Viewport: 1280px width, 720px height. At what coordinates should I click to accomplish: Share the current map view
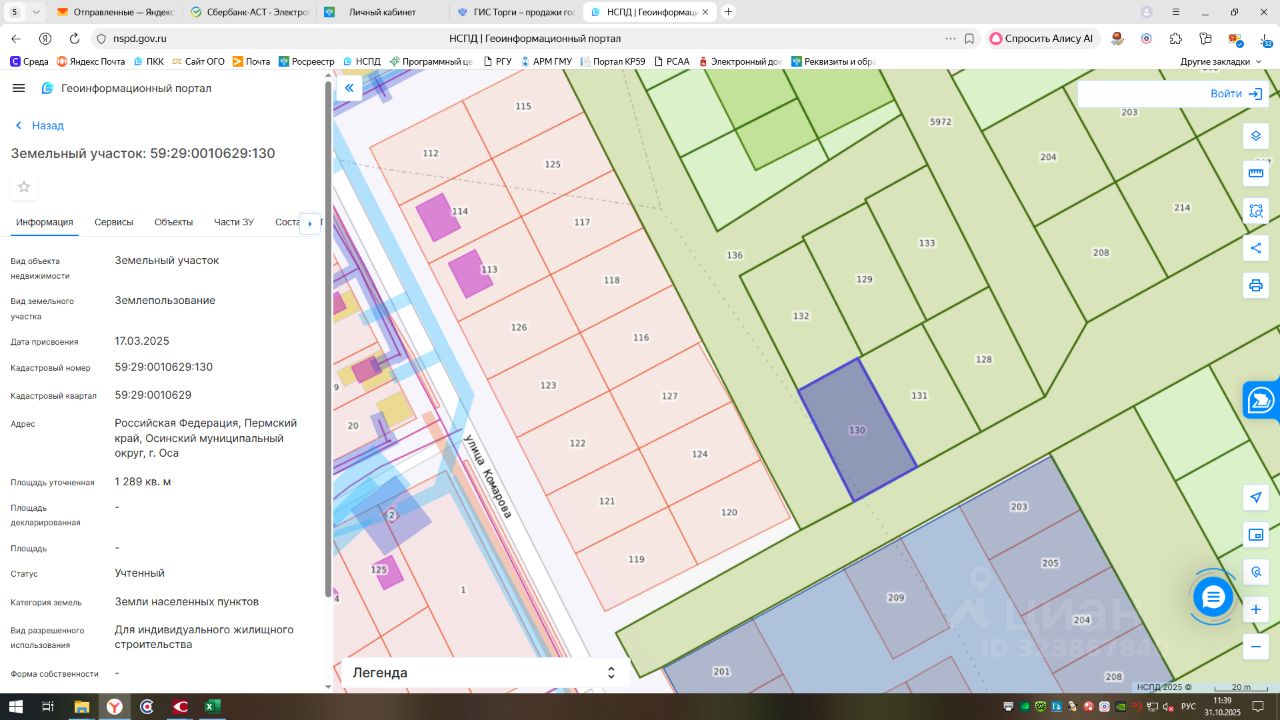coord(1256,248)
